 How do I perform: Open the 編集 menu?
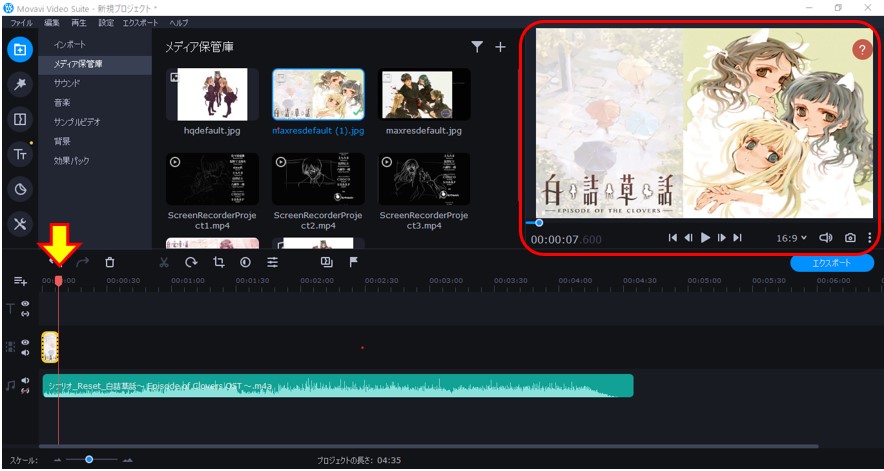coord(52,23)
